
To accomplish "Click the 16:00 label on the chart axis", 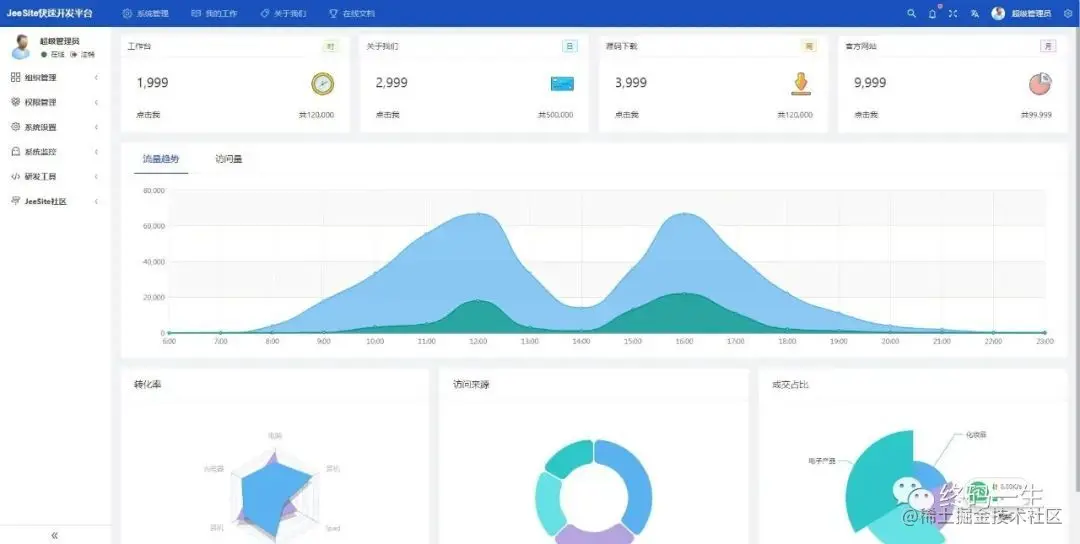I will click(684, 342).
